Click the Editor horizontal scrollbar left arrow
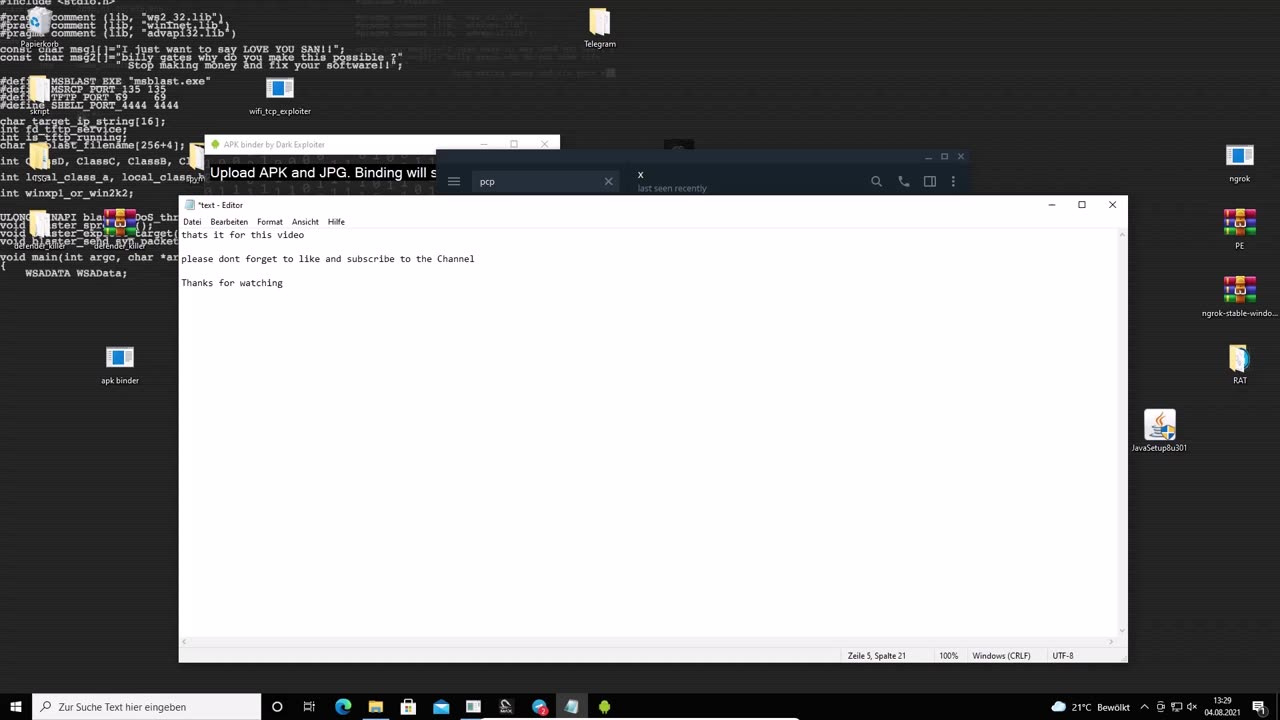1280x720 pixels. (185, 641)
